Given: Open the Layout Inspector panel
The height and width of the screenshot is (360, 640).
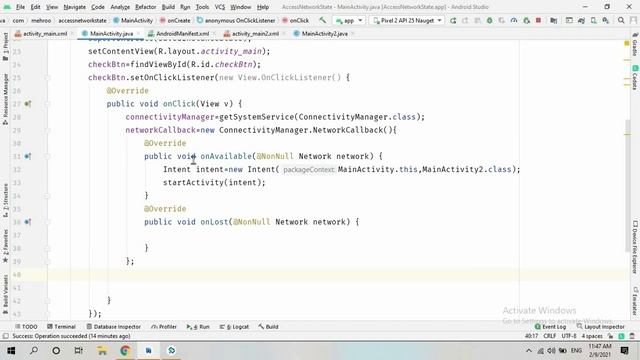Looking at the screenshot, I should [x=600, y=327].
